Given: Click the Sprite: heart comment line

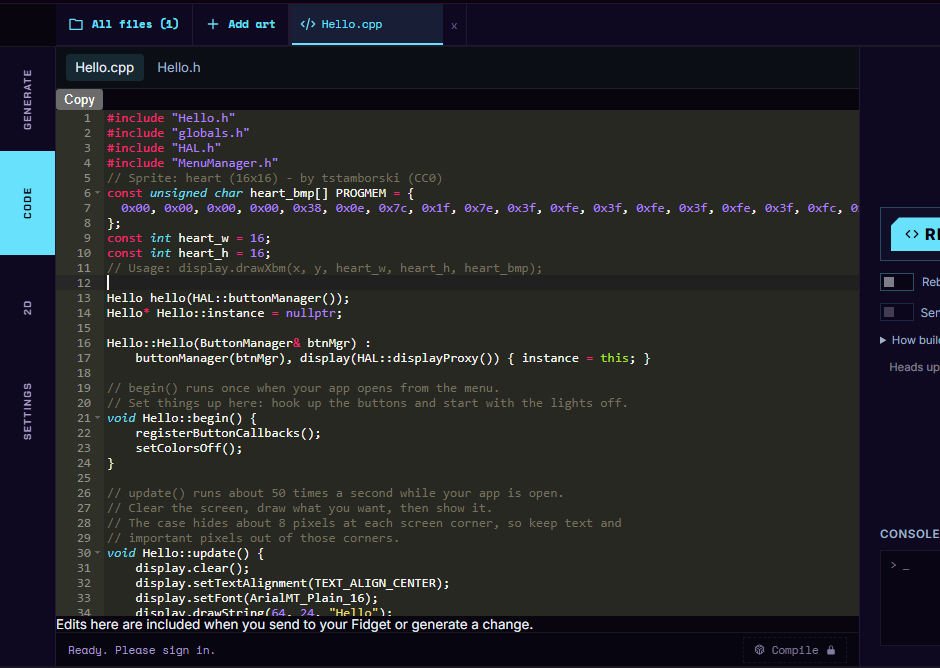Looking at the screenshot, I should pos(275,178).
